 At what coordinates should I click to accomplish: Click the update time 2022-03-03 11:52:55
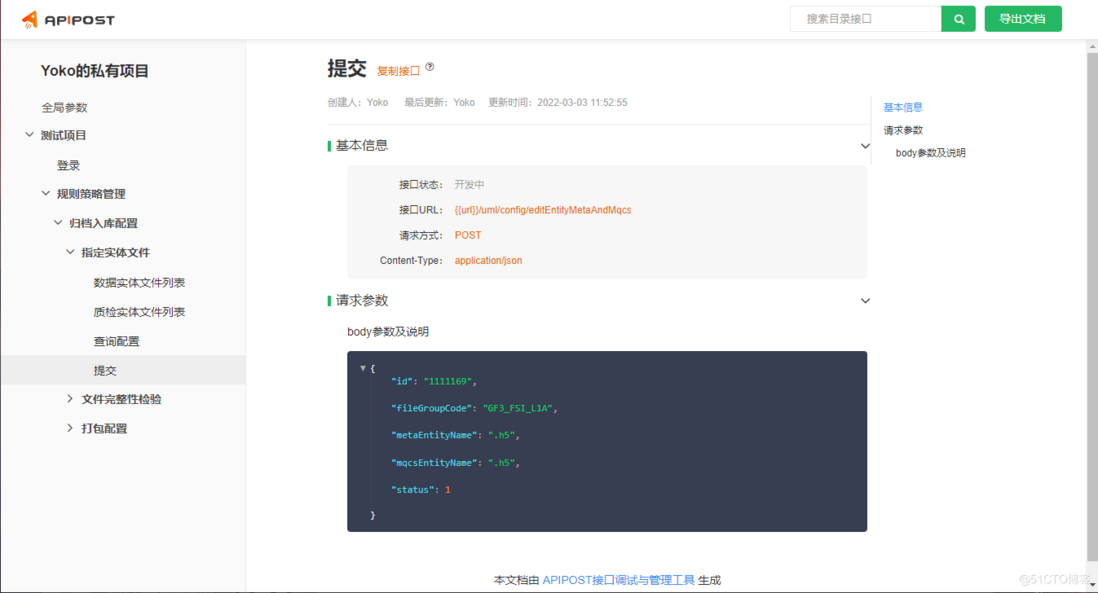(x=582, y=102)
